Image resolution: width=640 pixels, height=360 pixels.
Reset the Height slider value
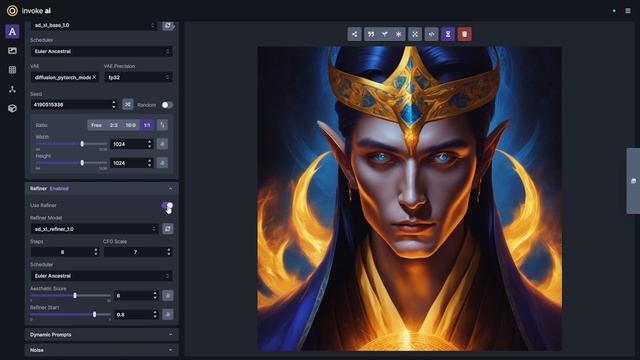click(162, 163)
